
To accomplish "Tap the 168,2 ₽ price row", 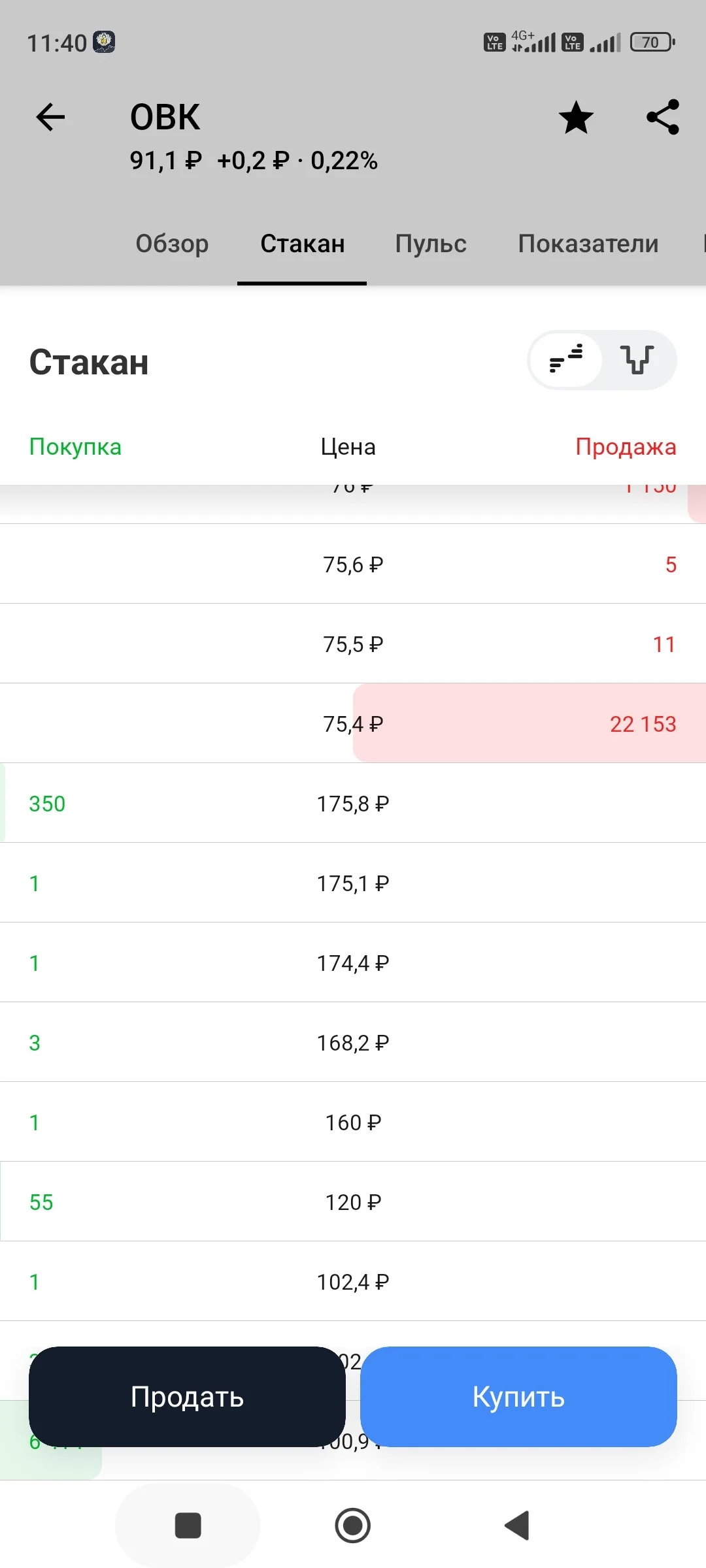I will point(353,1042).
